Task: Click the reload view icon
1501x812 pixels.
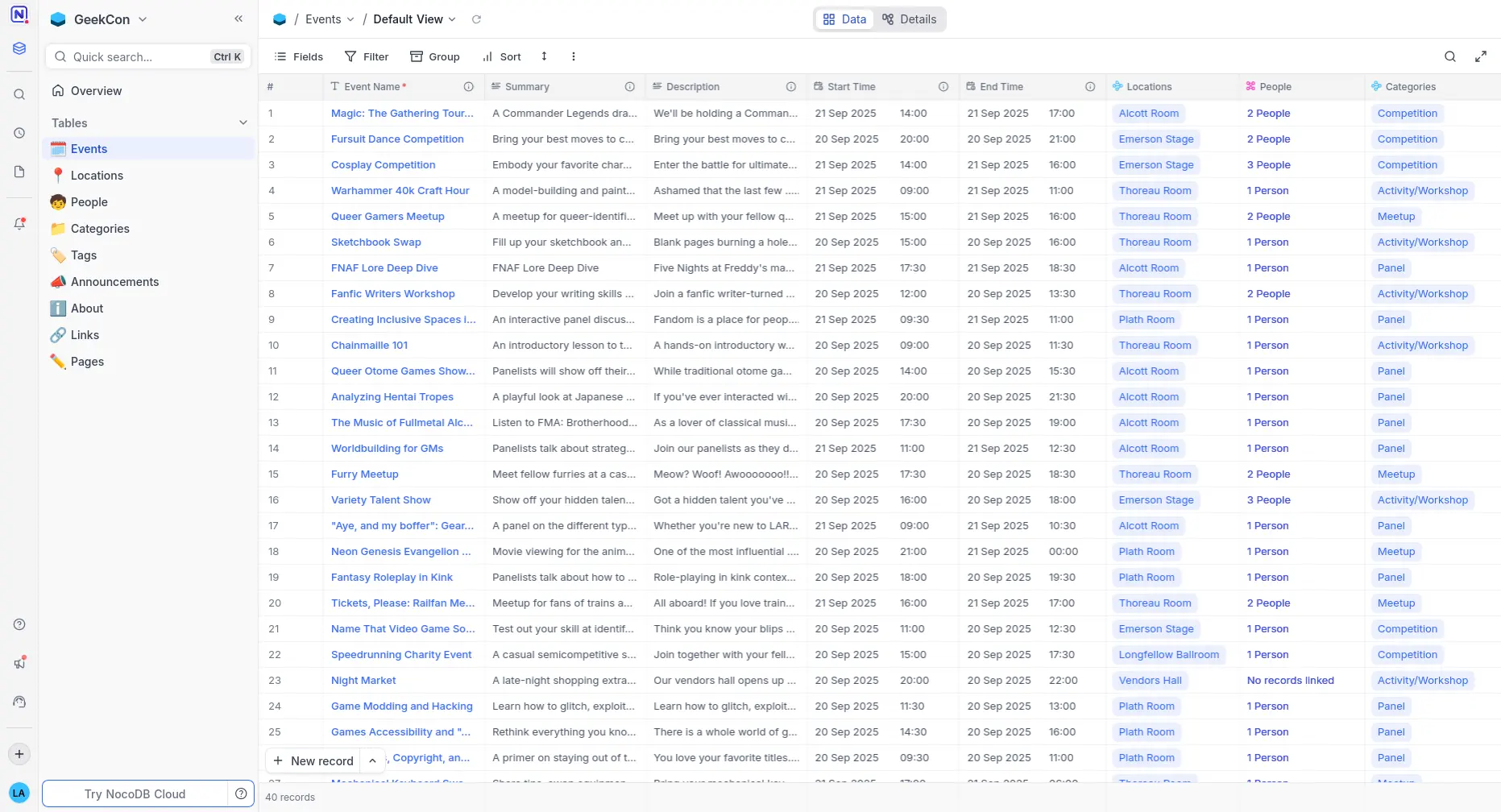Action: [476, 19]
